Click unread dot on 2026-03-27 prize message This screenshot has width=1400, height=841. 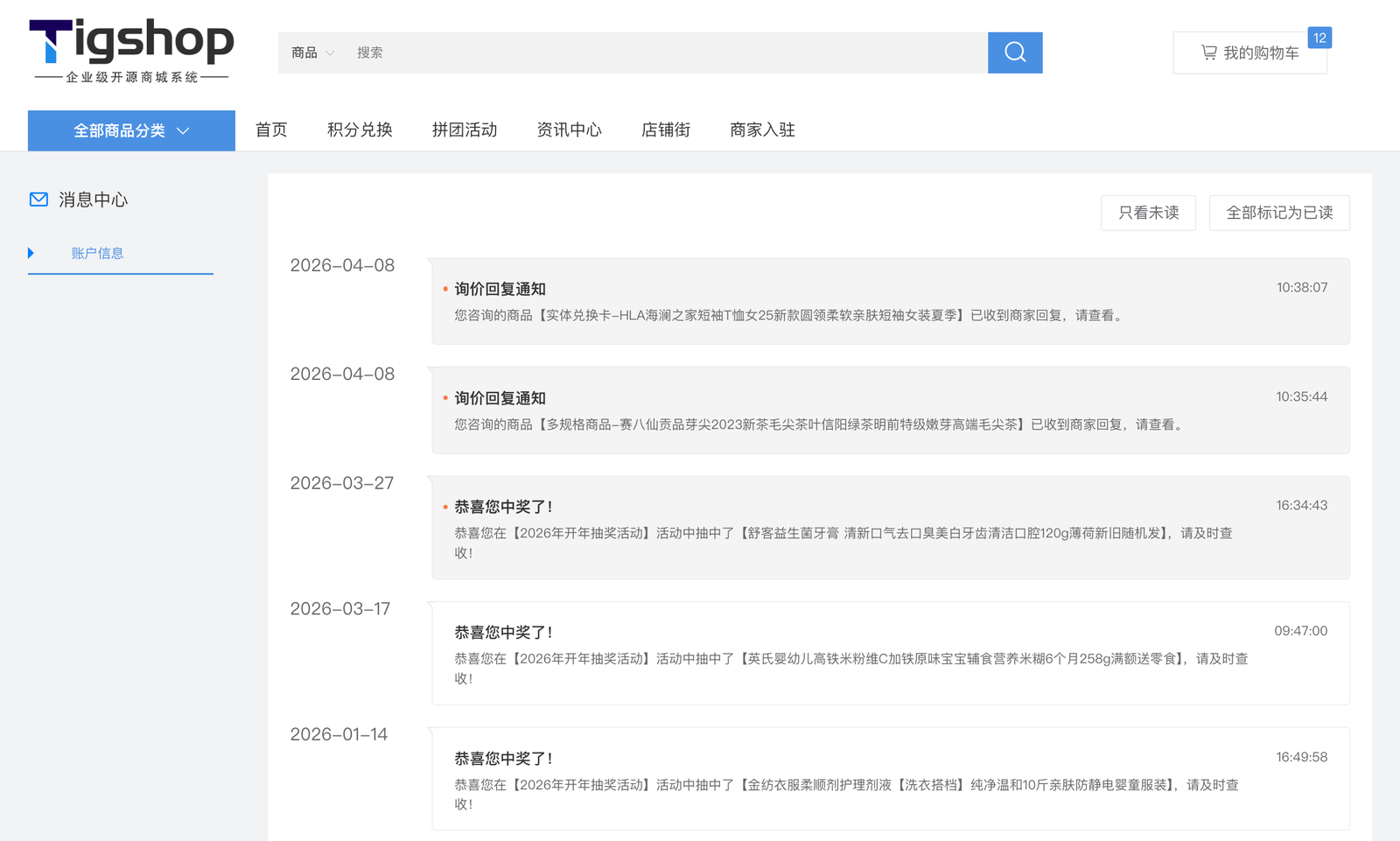[x=445, y=507]
